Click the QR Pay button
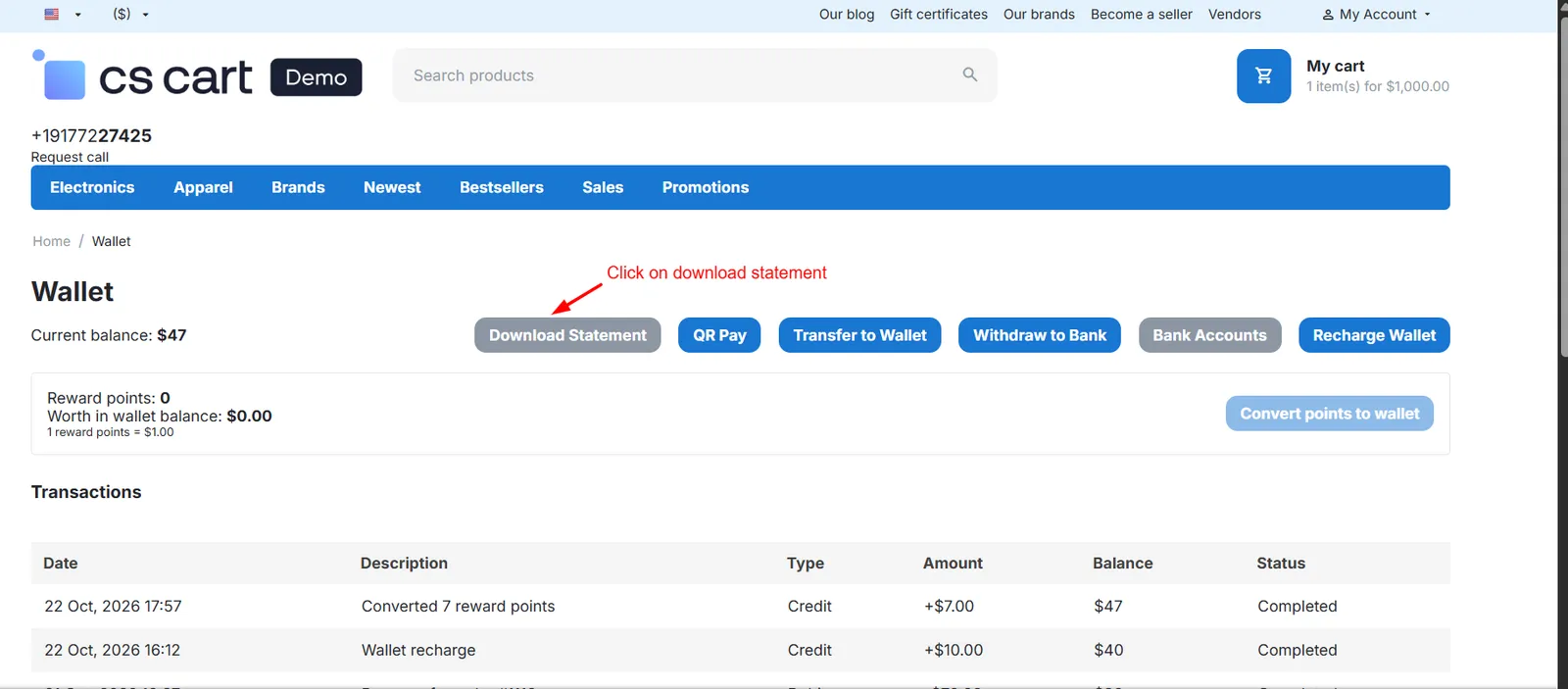 coord(719,335)
